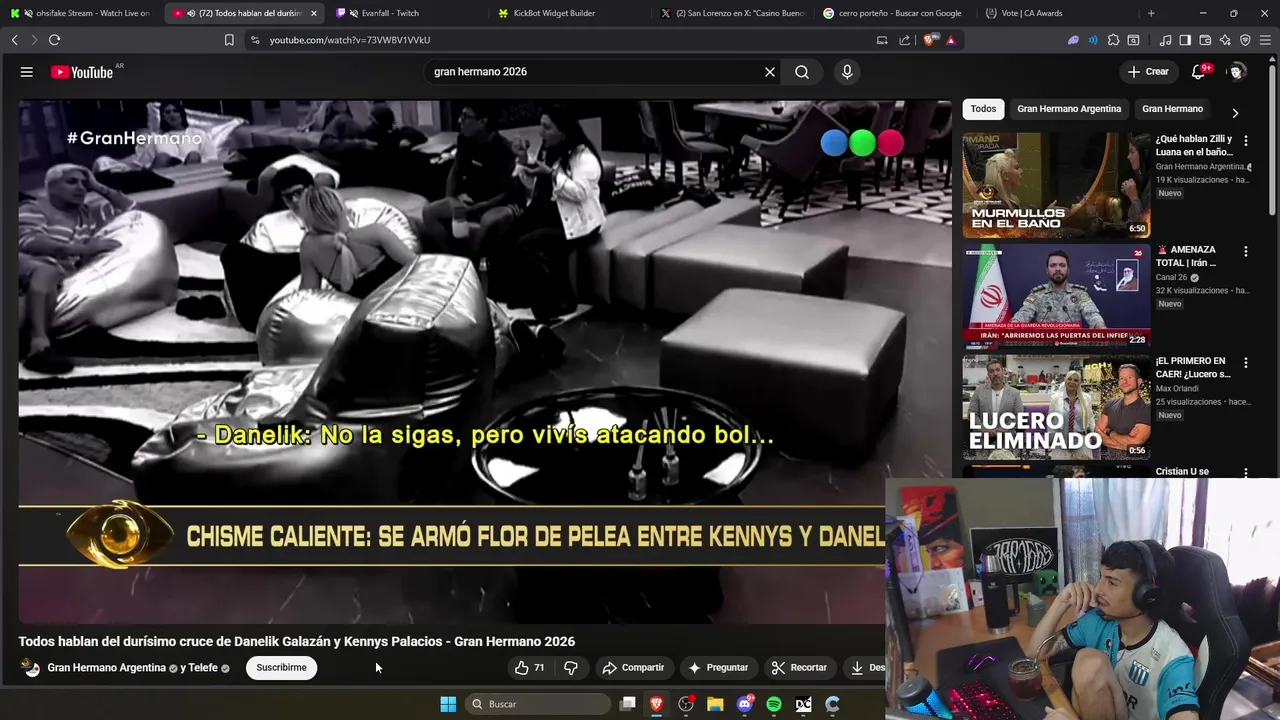
Task: Open Spotify from the taskbar
Action: pos(774,704)
